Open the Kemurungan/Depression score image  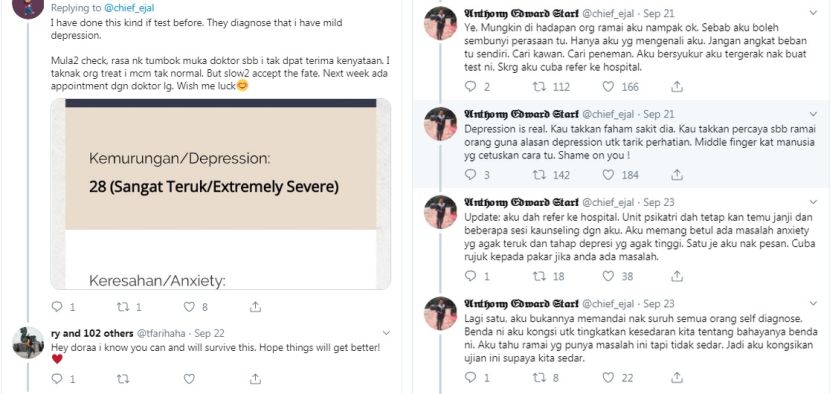[221, 194]
